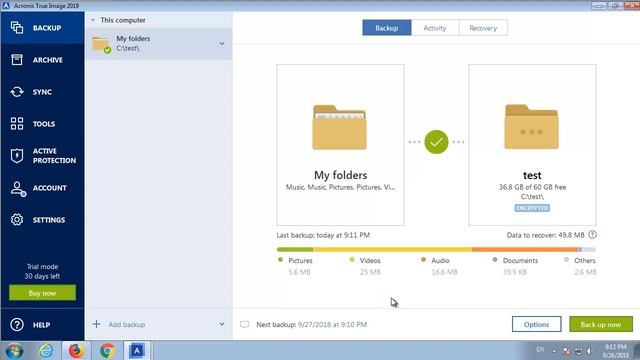Click the Add backup plus icon
640x360 pixels.
pyautogui.click(x=96, y=324)
